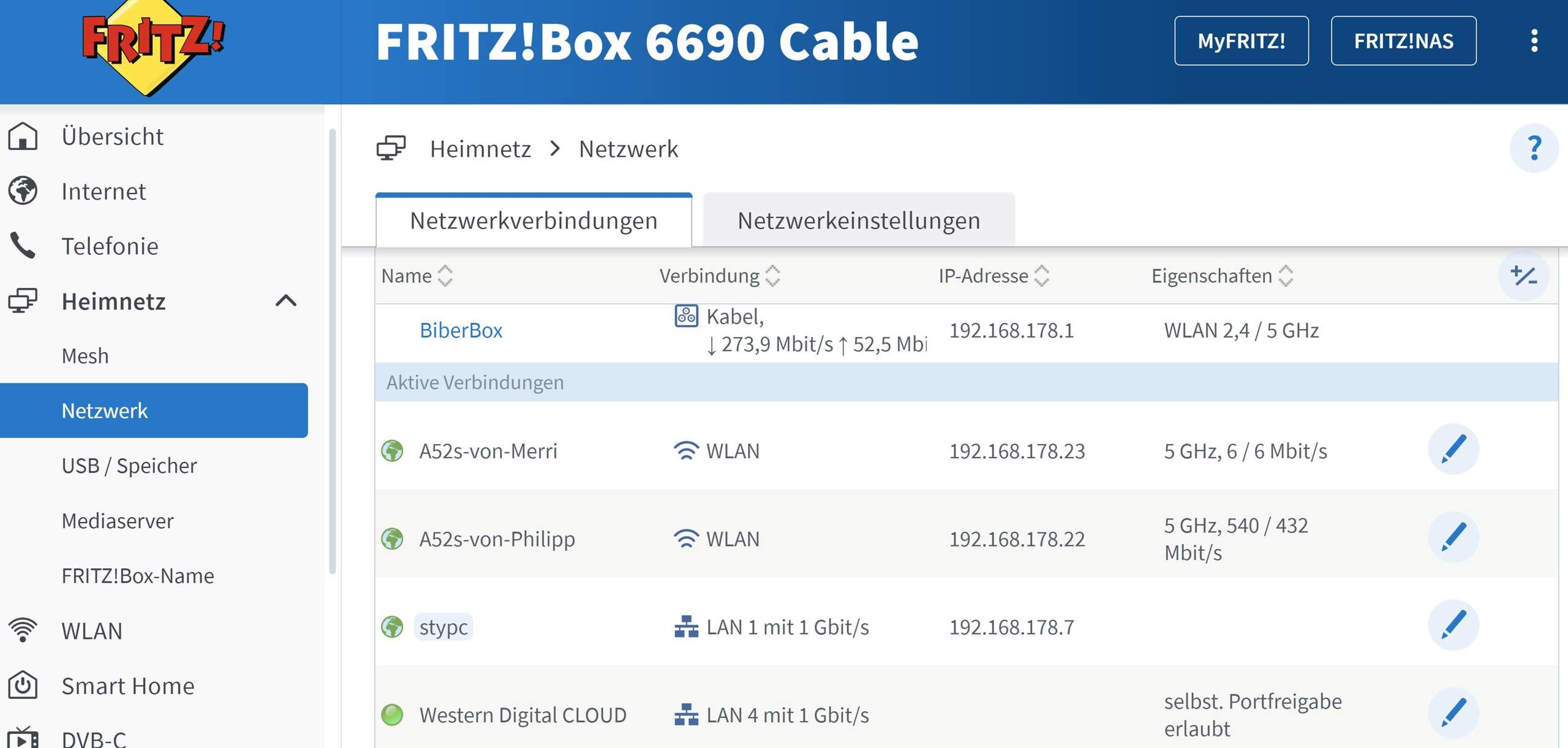
Task: Open the FRITZ!NAS page
Action: point(1404,41)
